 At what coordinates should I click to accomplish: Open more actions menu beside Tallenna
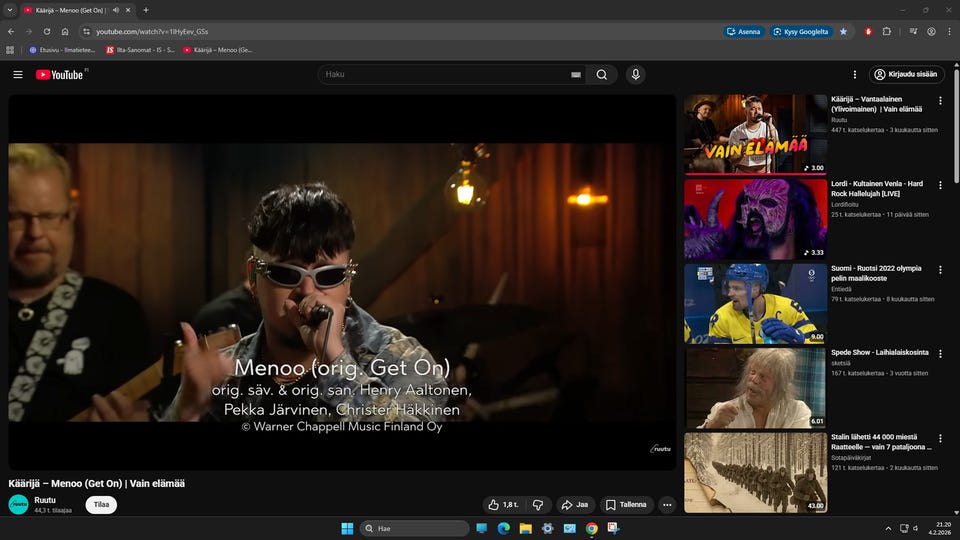click(667, 505)
